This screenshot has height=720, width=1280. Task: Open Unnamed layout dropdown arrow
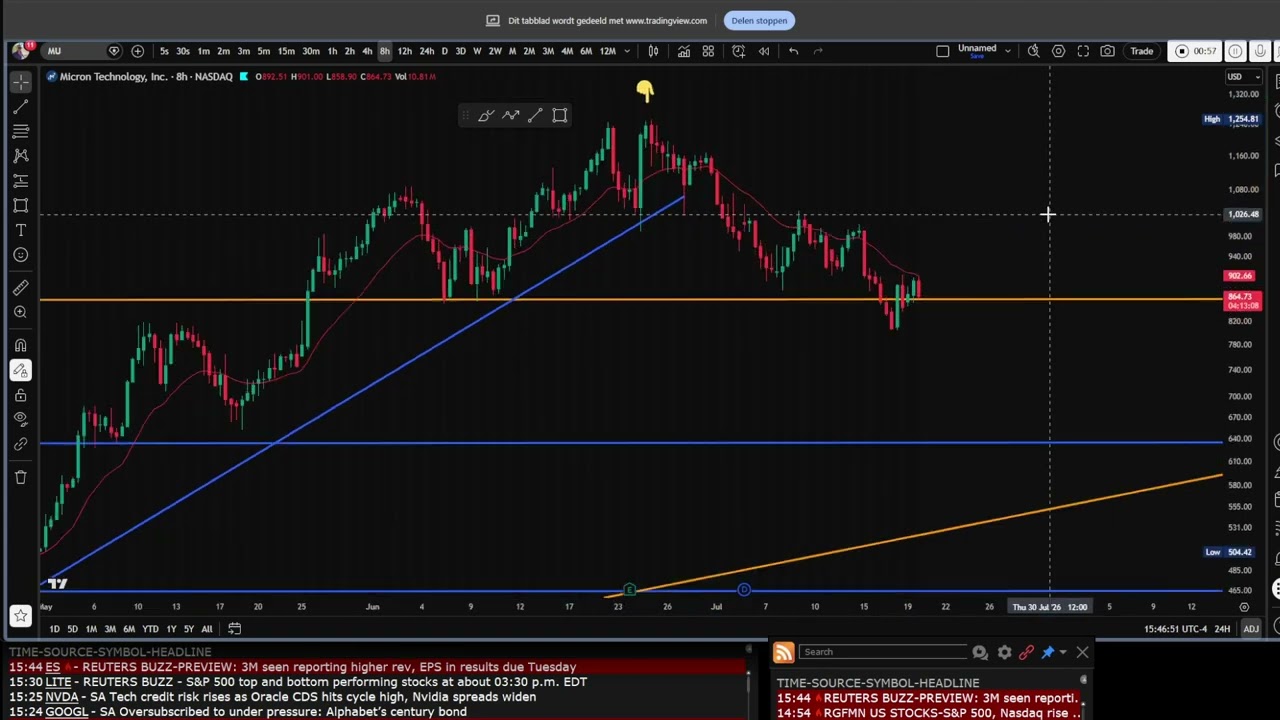(1007, 51)
